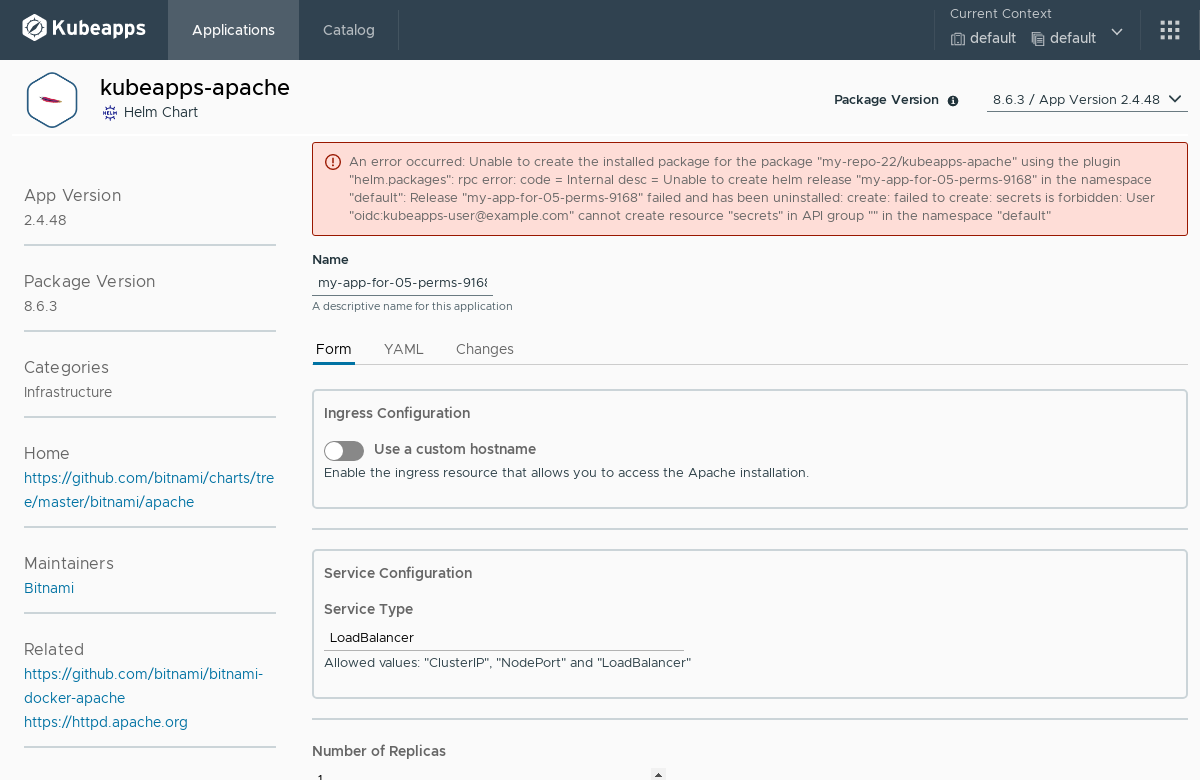
Task: Click Package Version value 8.6.3
Action: 41,306
